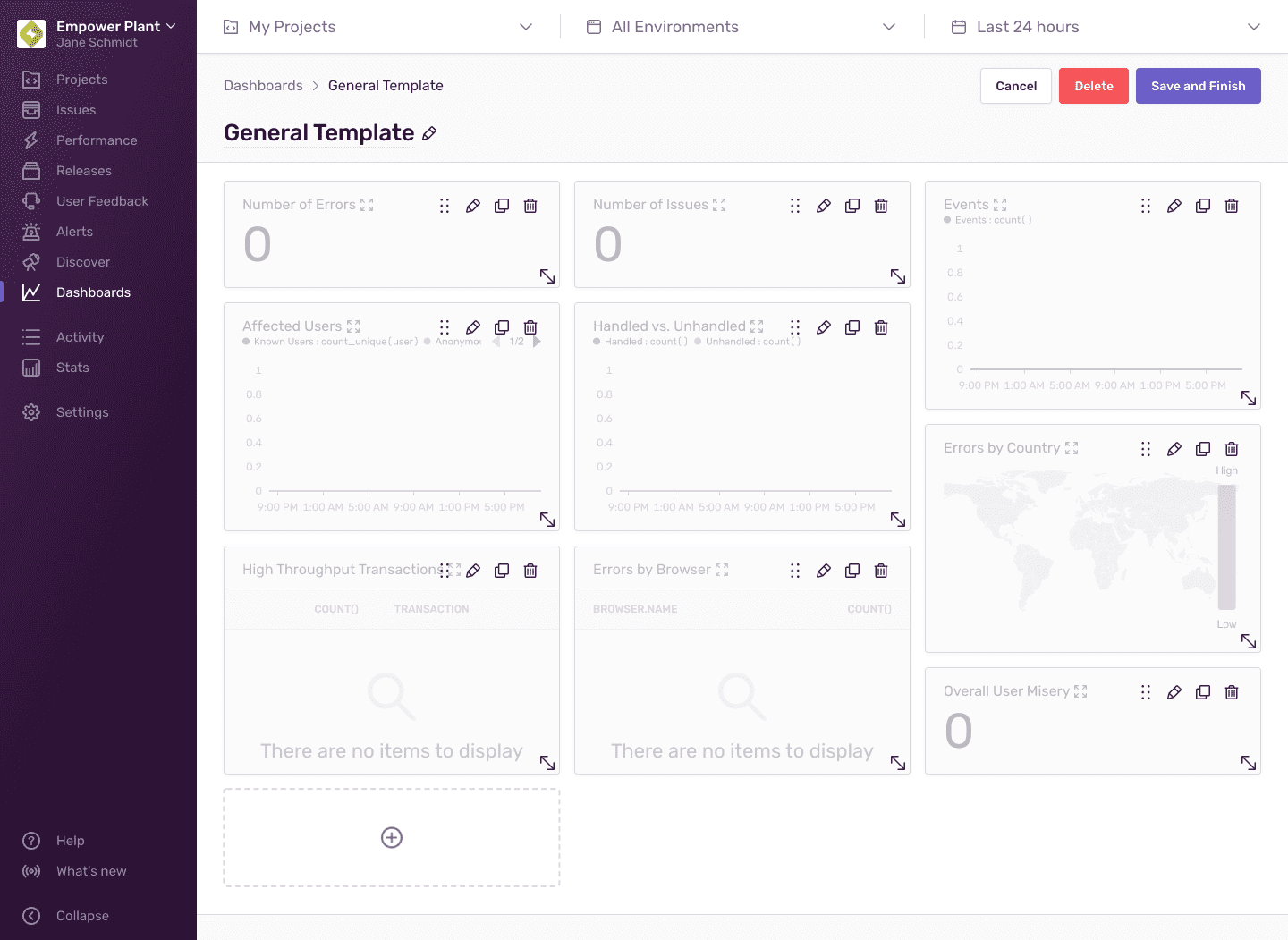Expand the Empower Plant organization menu
The width and height of the screenshot is (1288, 940).
116,27
